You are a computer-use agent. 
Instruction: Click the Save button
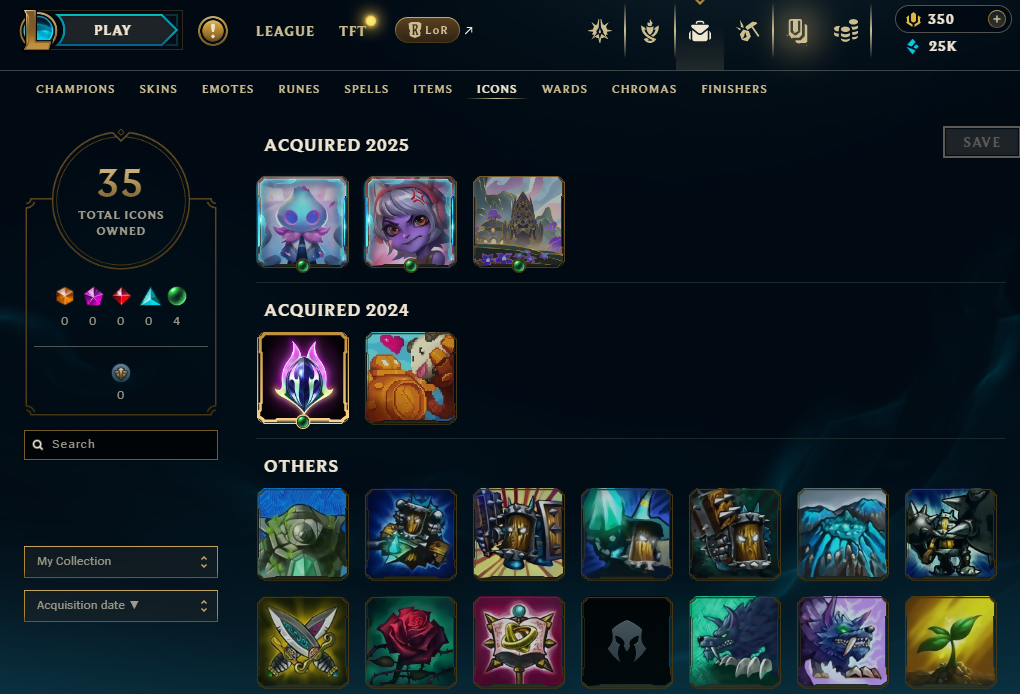(981, 142)
